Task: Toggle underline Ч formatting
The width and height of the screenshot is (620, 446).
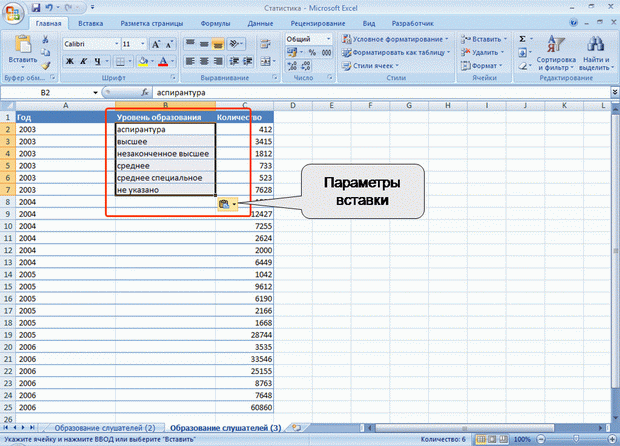Action: click(97, 61)
